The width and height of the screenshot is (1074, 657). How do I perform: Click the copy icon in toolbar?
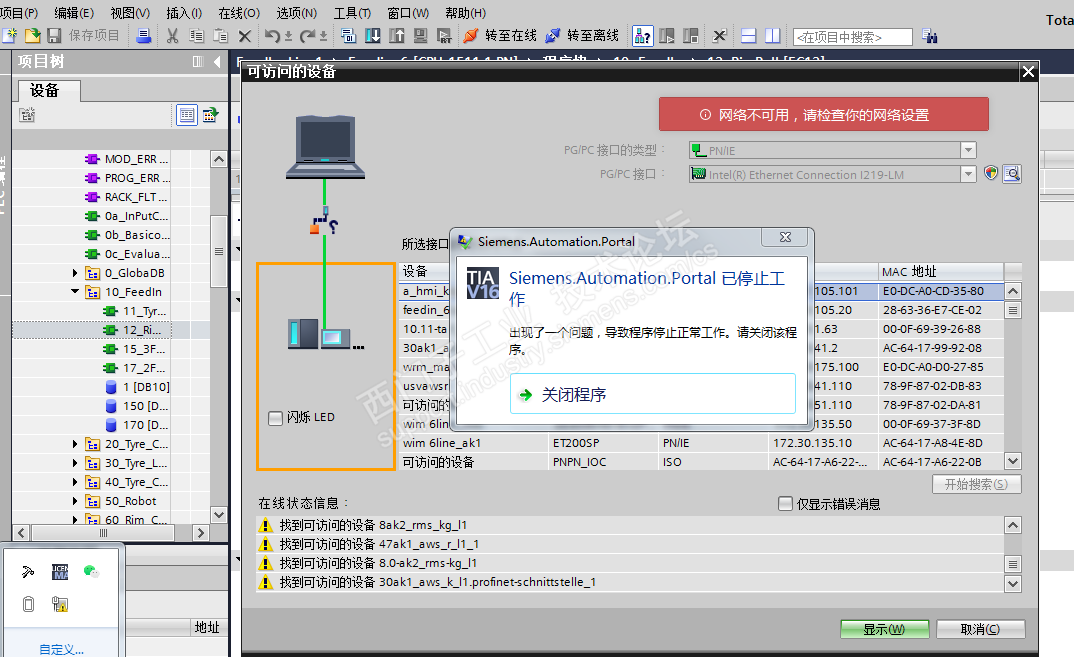coord(197,36)
